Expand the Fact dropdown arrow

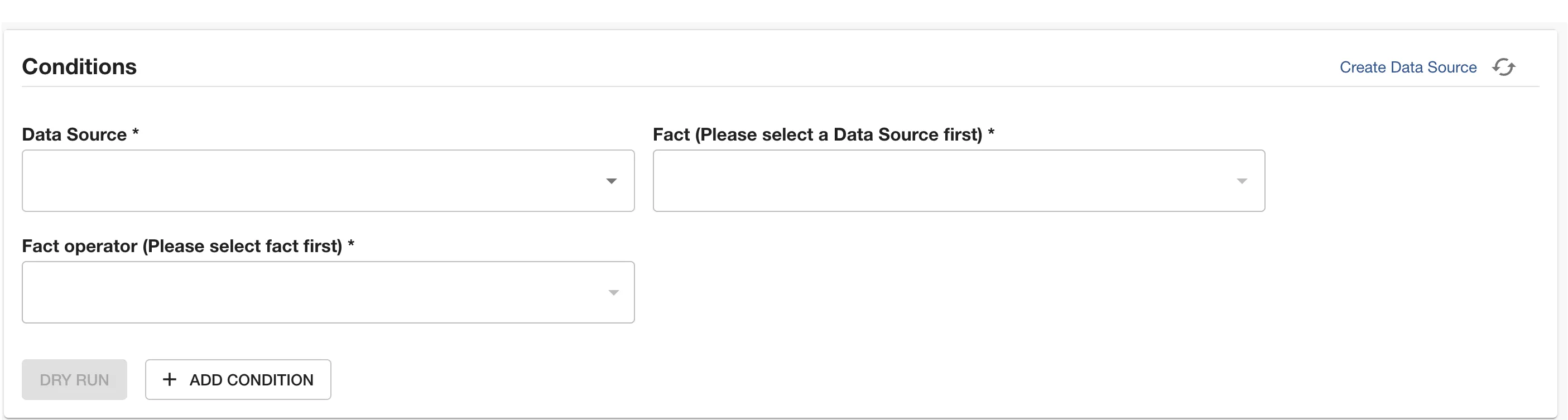[1242, 181]
